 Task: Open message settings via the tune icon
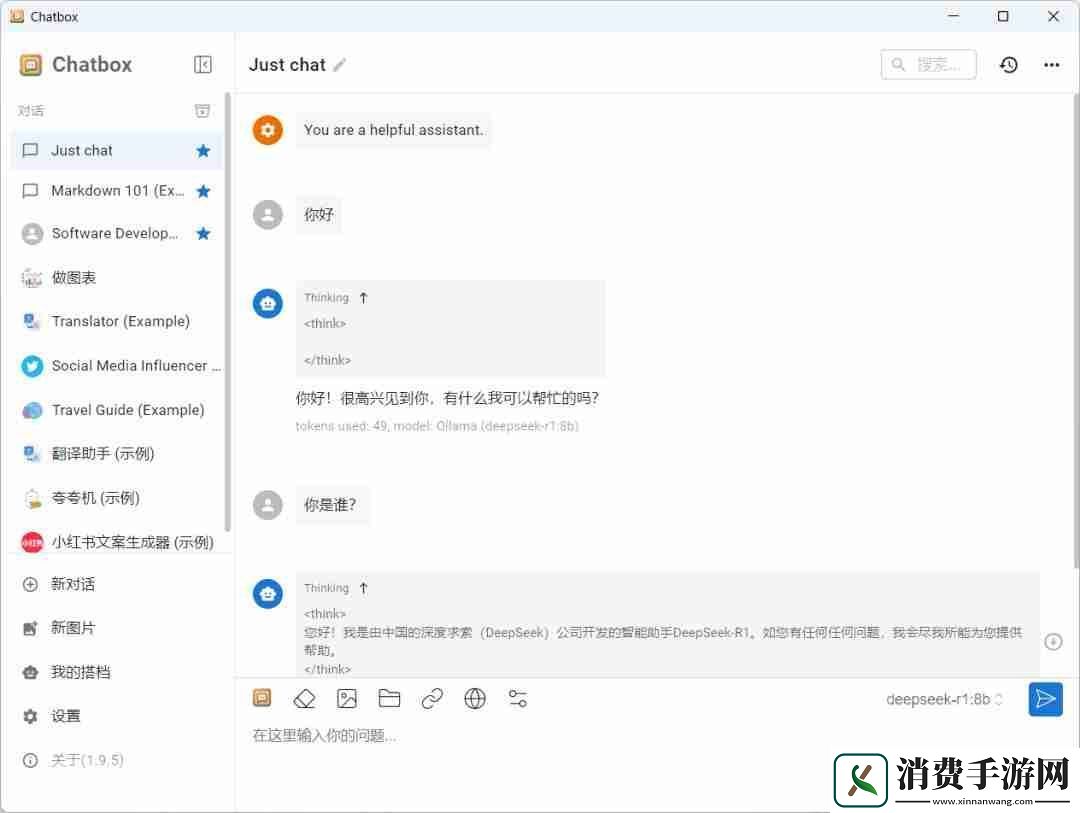click(x=517, y=698)
